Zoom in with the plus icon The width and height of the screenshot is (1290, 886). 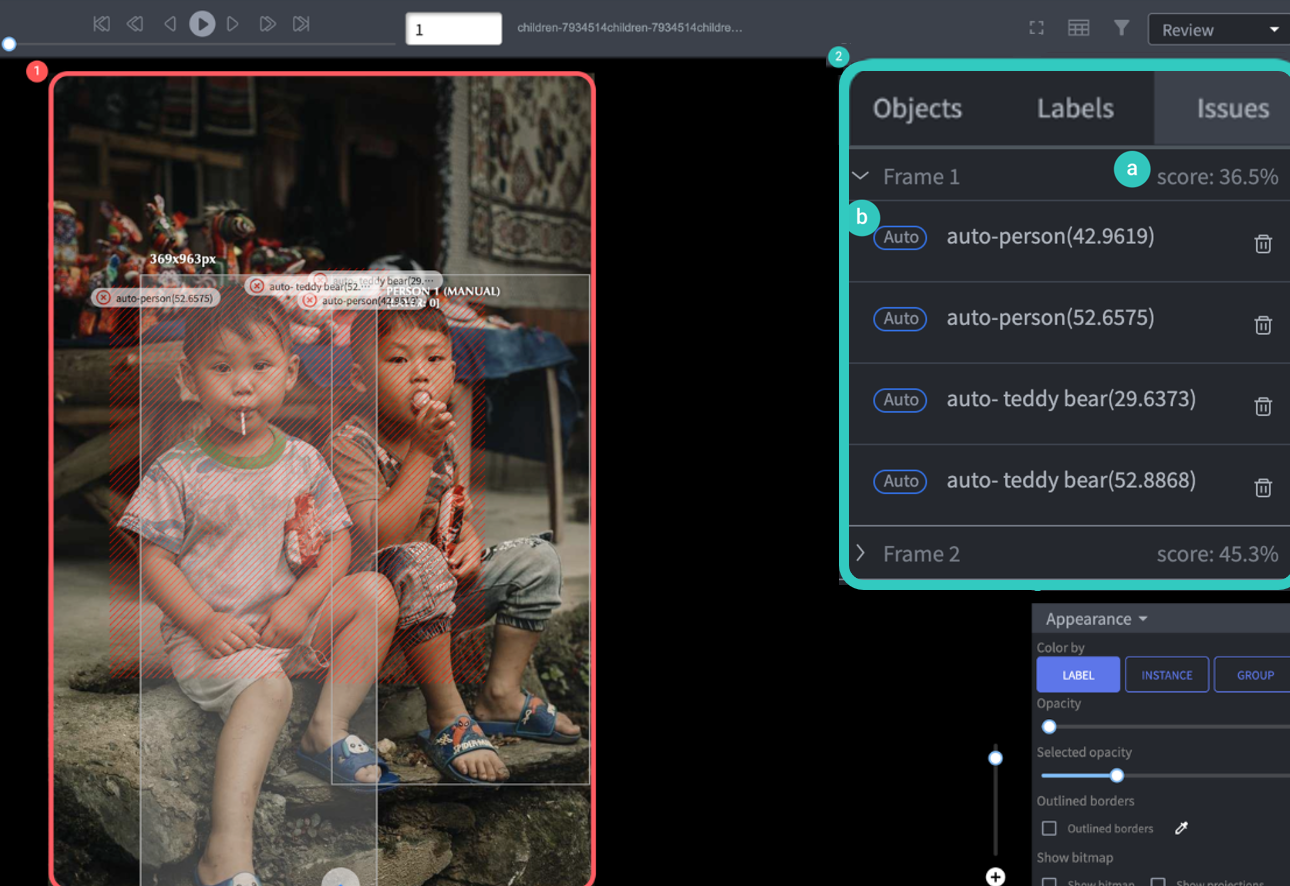(x=995, y=877)
